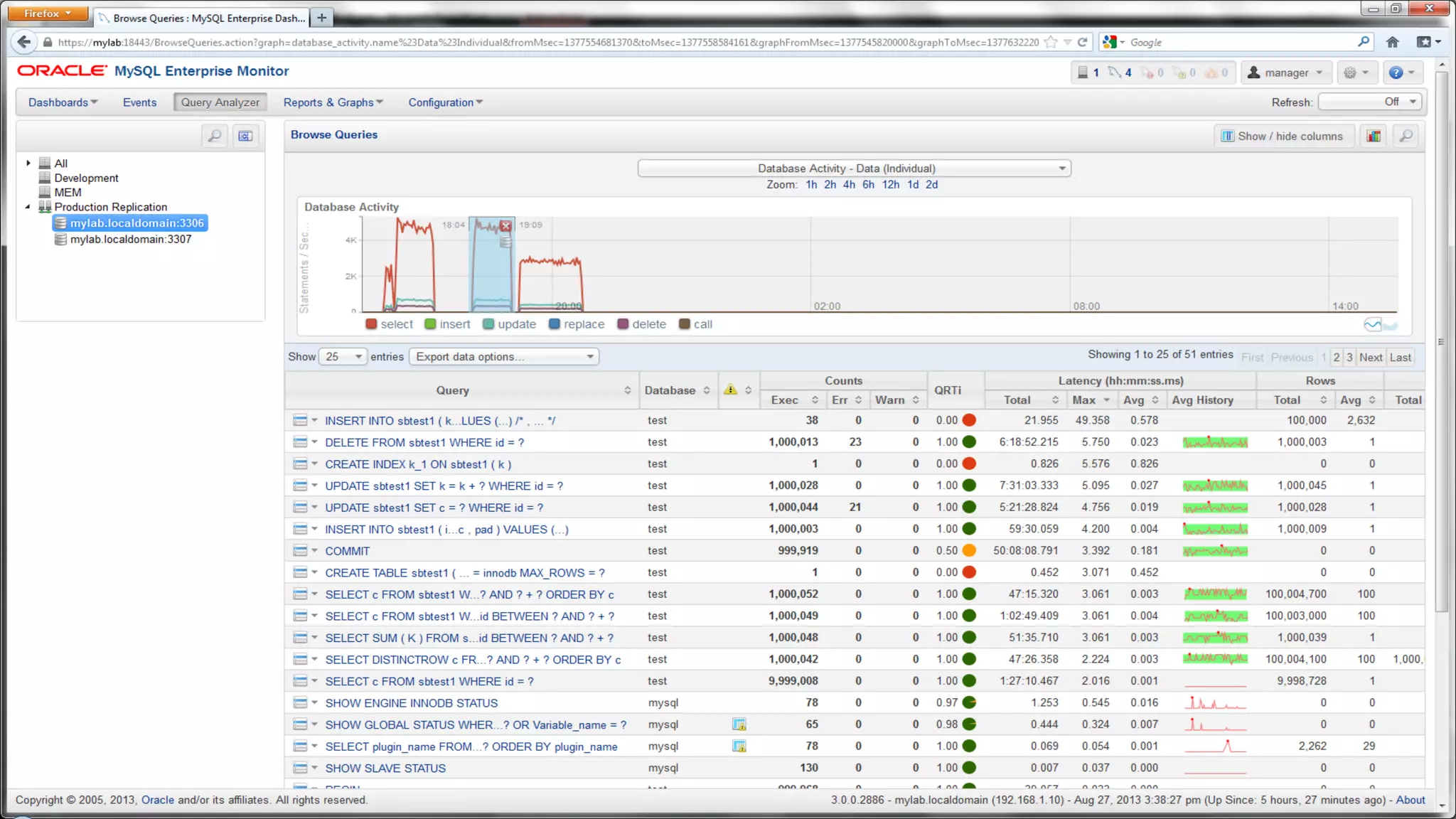
Task: Open the Export data options dropdown
Action: pos(504,357)
